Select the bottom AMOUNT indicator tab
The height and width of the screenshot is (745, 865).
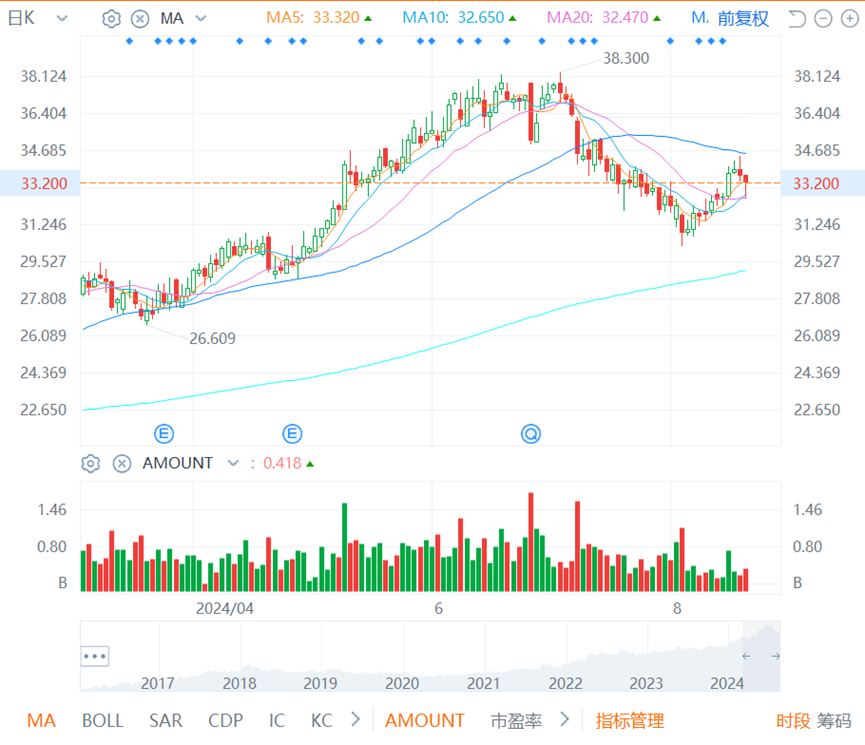[425, 721]
